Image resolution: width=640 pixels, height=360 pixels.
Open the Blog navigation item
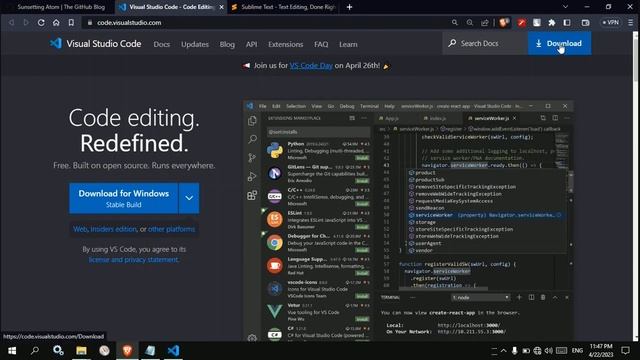point(227,44)
